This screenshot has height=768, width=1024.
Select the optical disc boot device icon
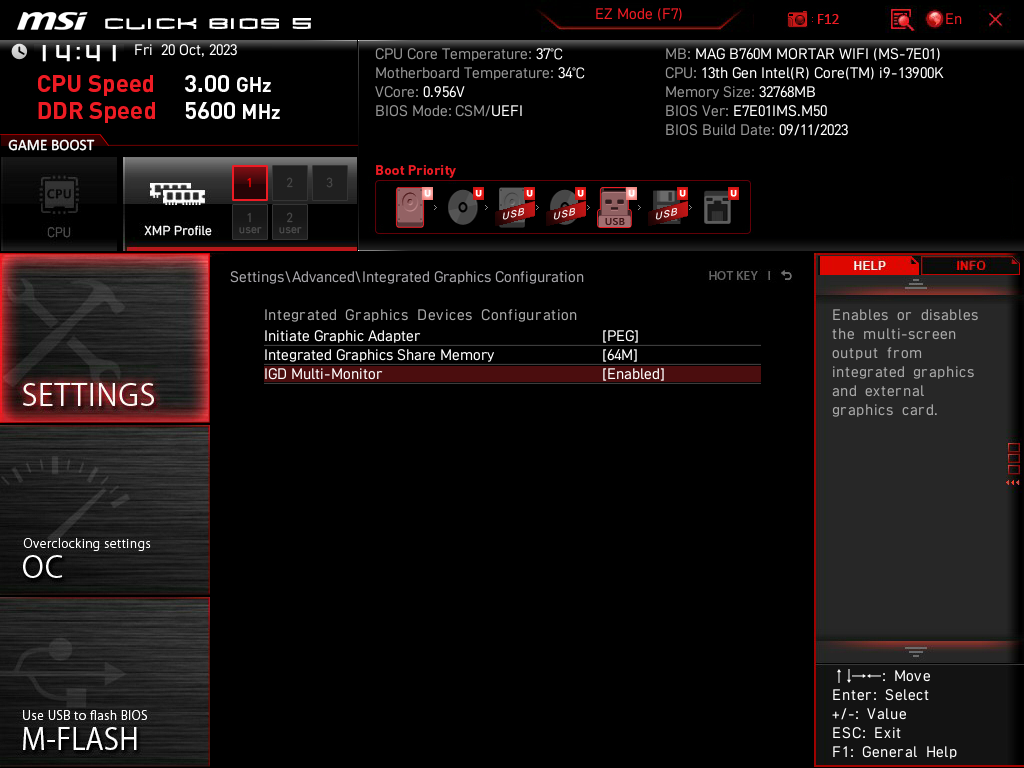coord(464,207)
